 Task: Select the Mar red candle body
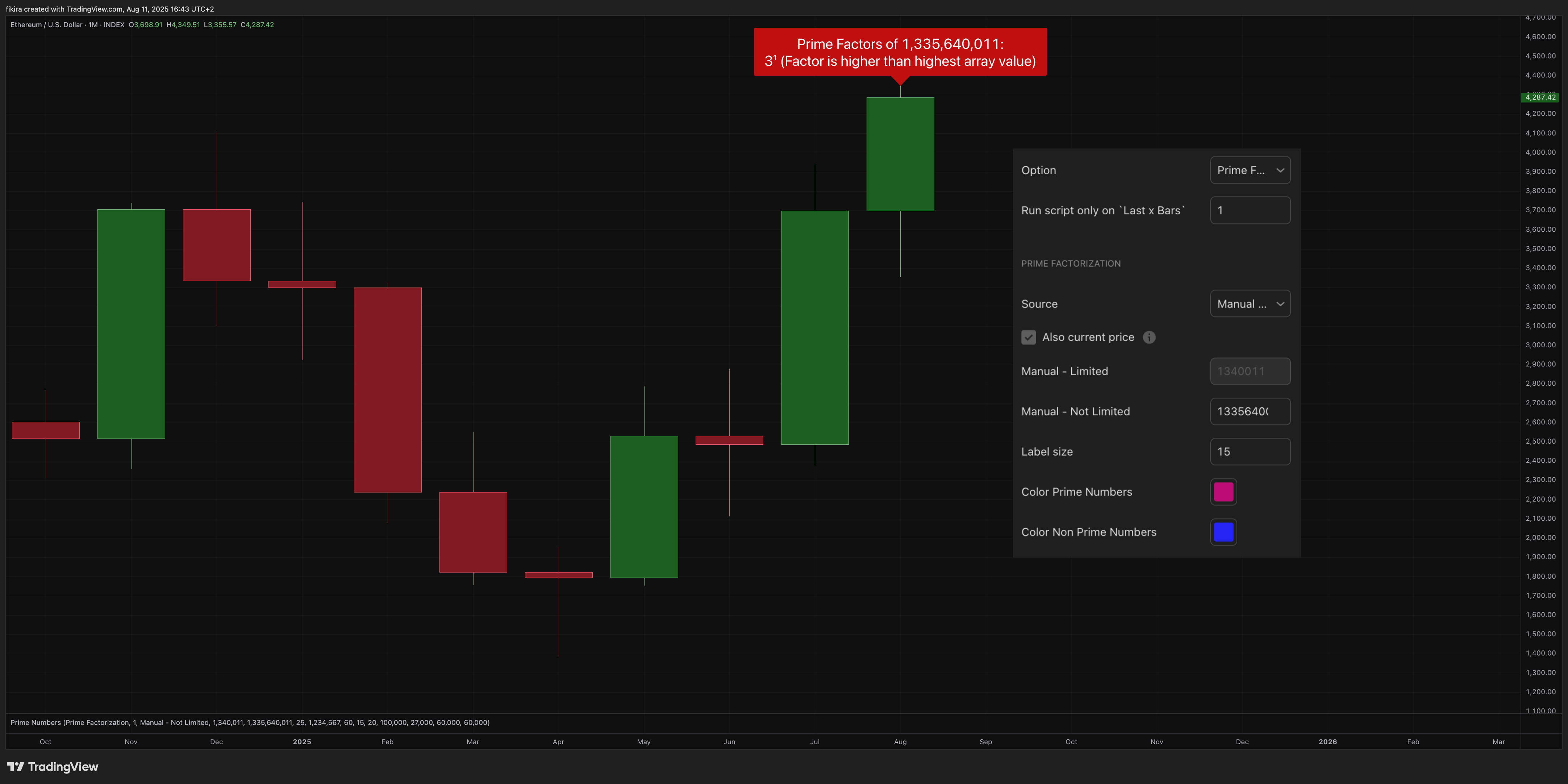tap(473, 532)
